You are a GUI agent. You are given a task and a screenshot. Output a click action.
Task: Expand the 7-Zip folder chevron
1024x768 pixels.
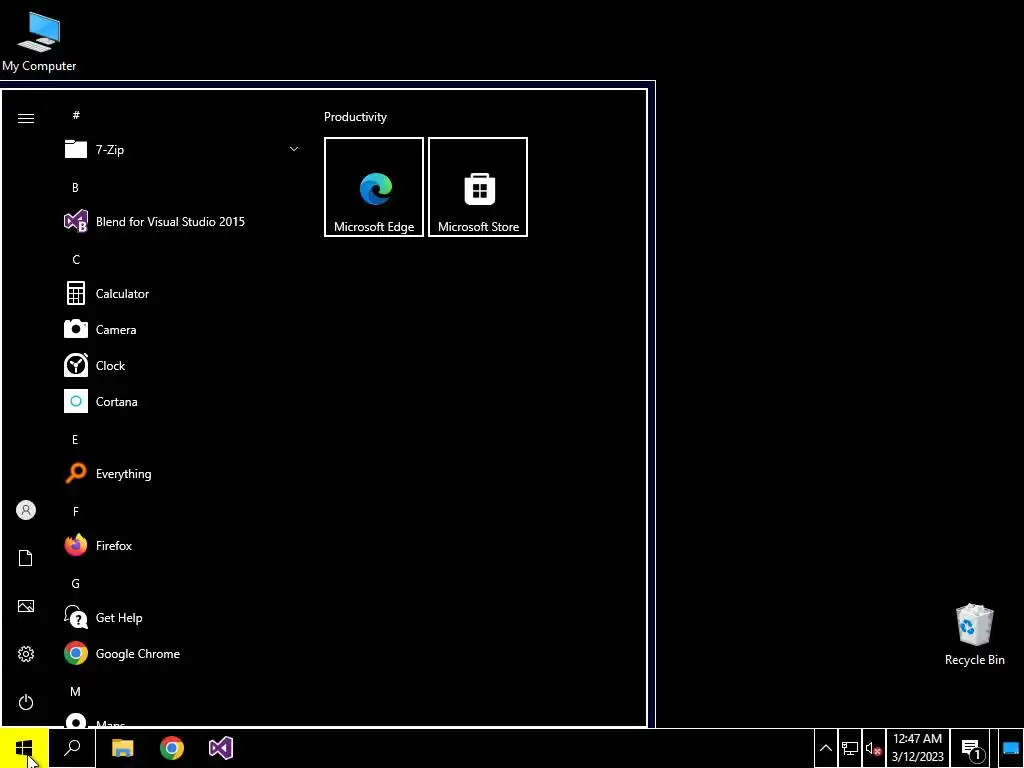(x=294, y=149)
